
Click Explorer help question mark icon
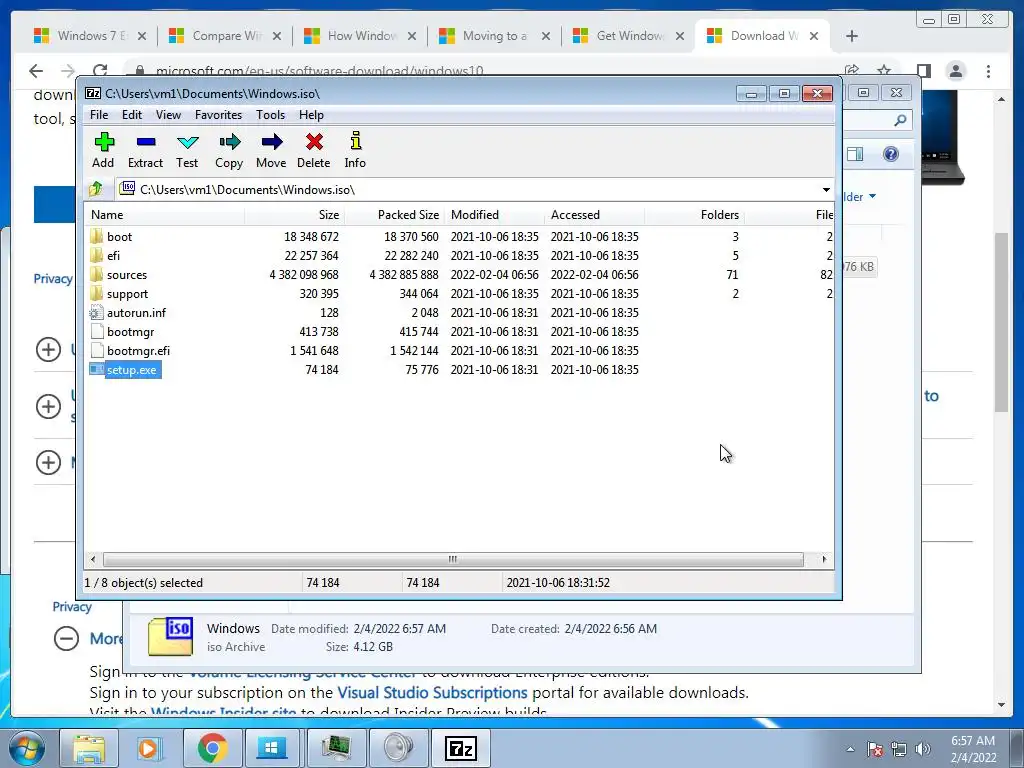(x=891, y=154)
